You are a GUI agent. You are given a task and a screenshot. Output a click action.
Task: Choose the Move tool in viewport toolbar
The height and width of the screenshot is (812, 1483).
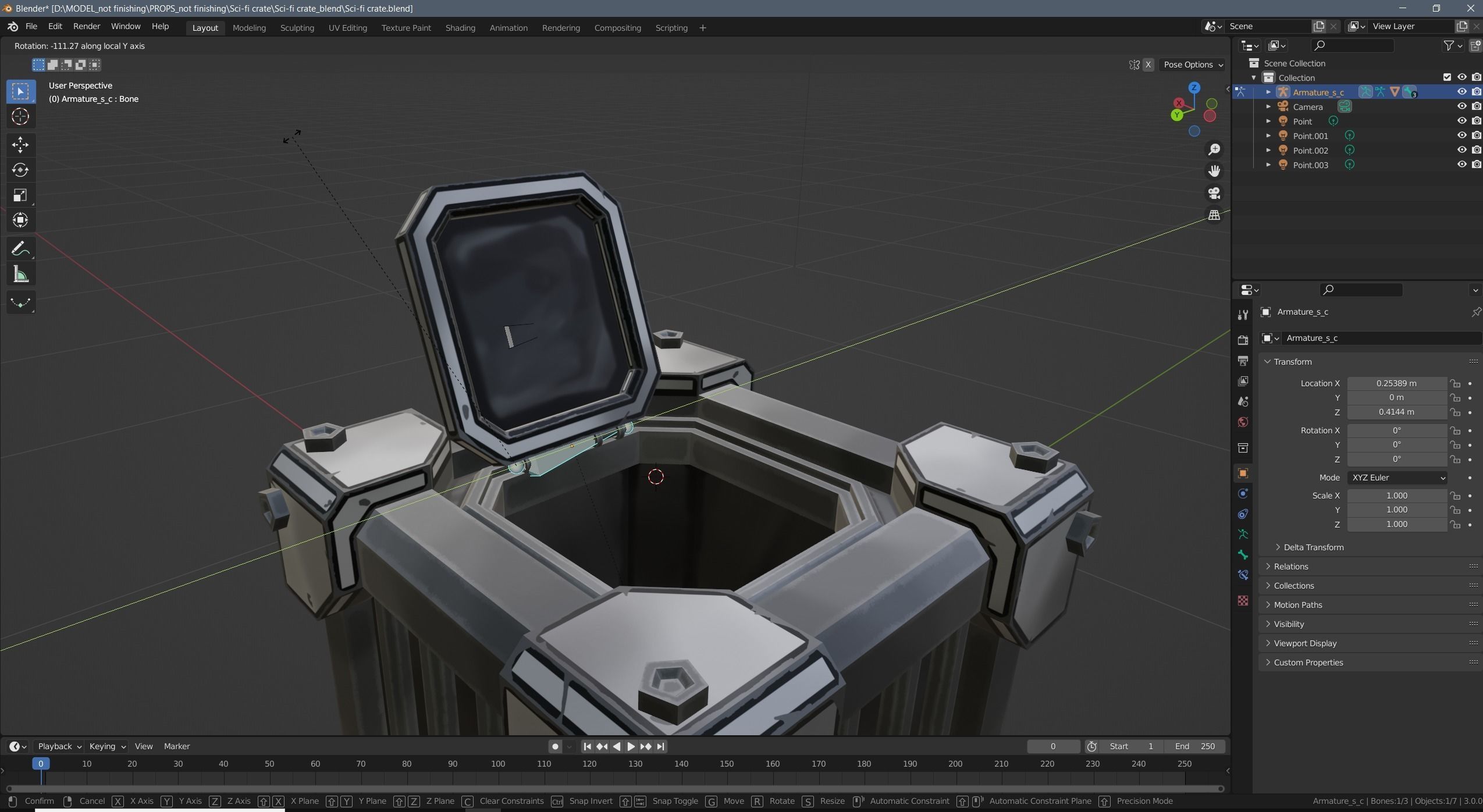pyautogui.click(x=20, y=145)
